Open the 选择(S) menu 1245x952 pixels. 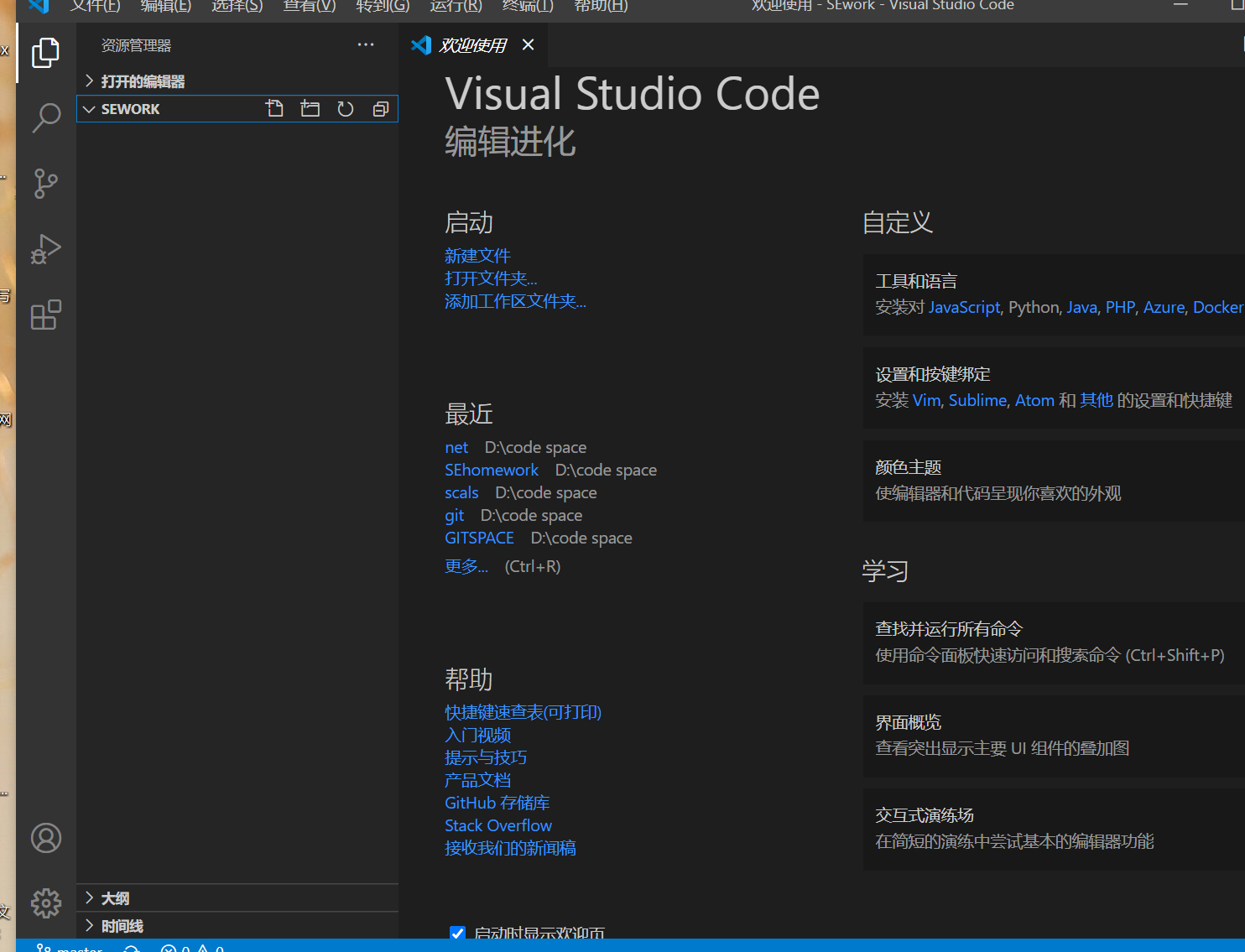coord(237,6)
